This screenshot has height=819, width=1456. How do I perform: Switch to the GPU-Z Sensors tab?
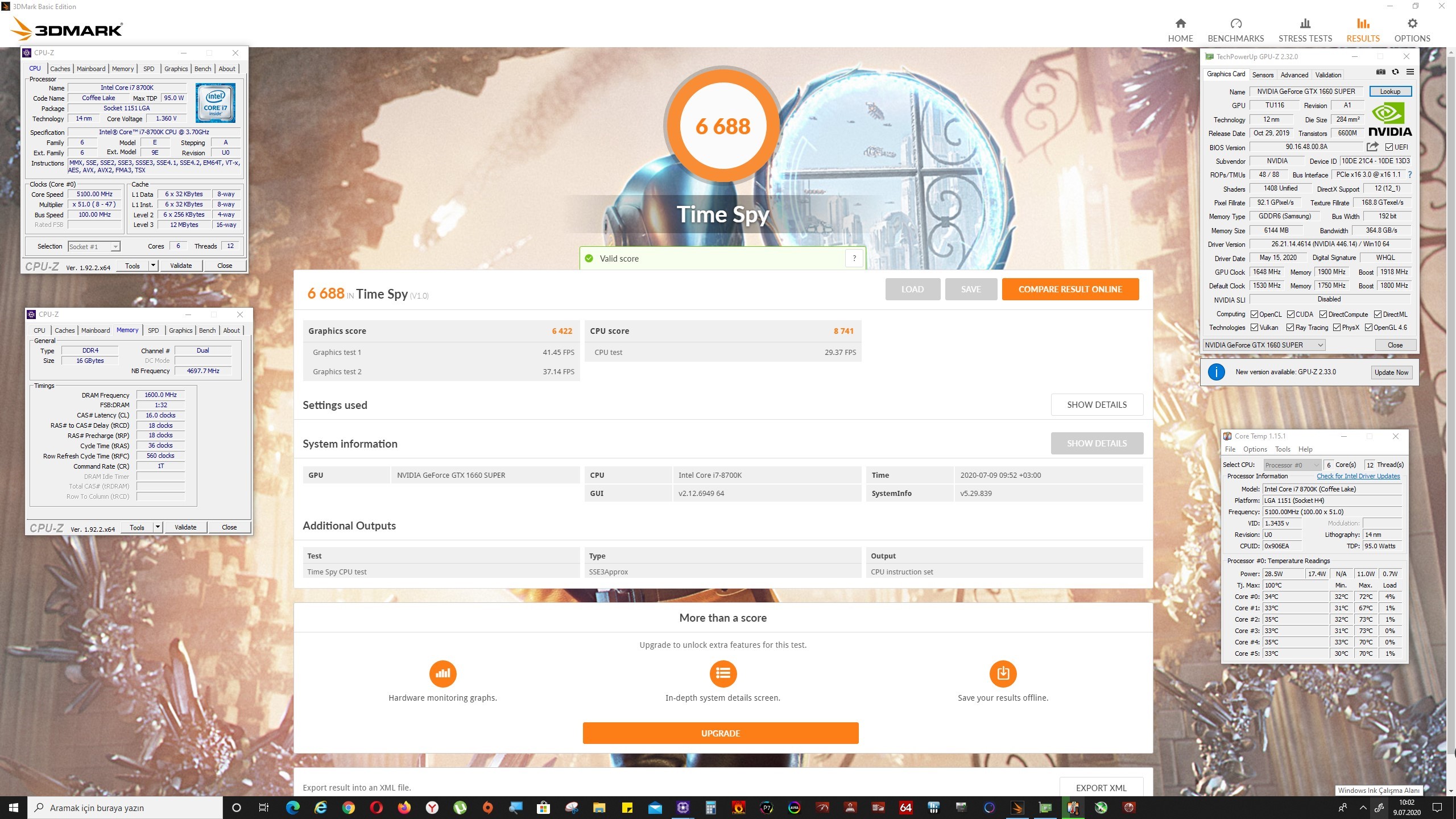1263,75
